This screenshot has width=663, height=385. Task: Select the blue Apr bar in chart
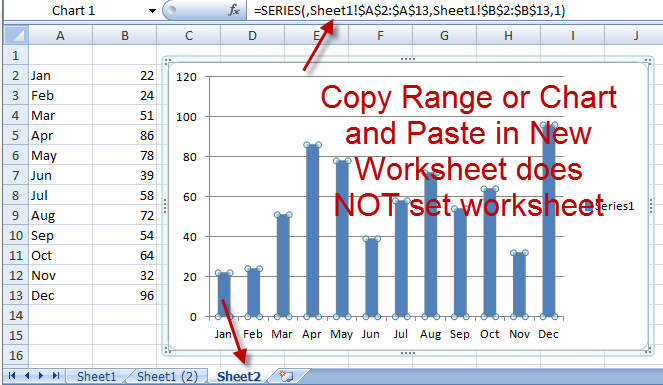[x=312, y=230]
